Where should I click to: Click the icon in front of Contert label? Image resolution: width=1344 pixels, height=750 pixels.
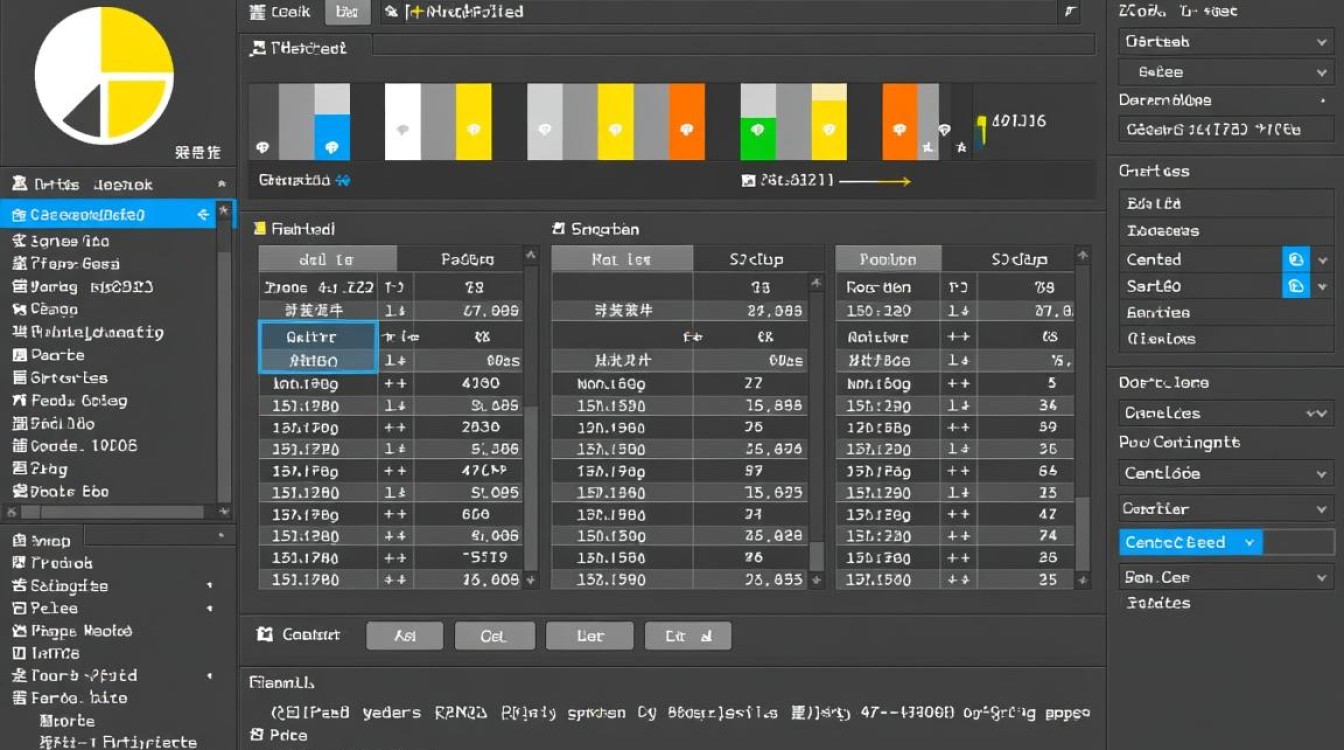tap(265, 635)
